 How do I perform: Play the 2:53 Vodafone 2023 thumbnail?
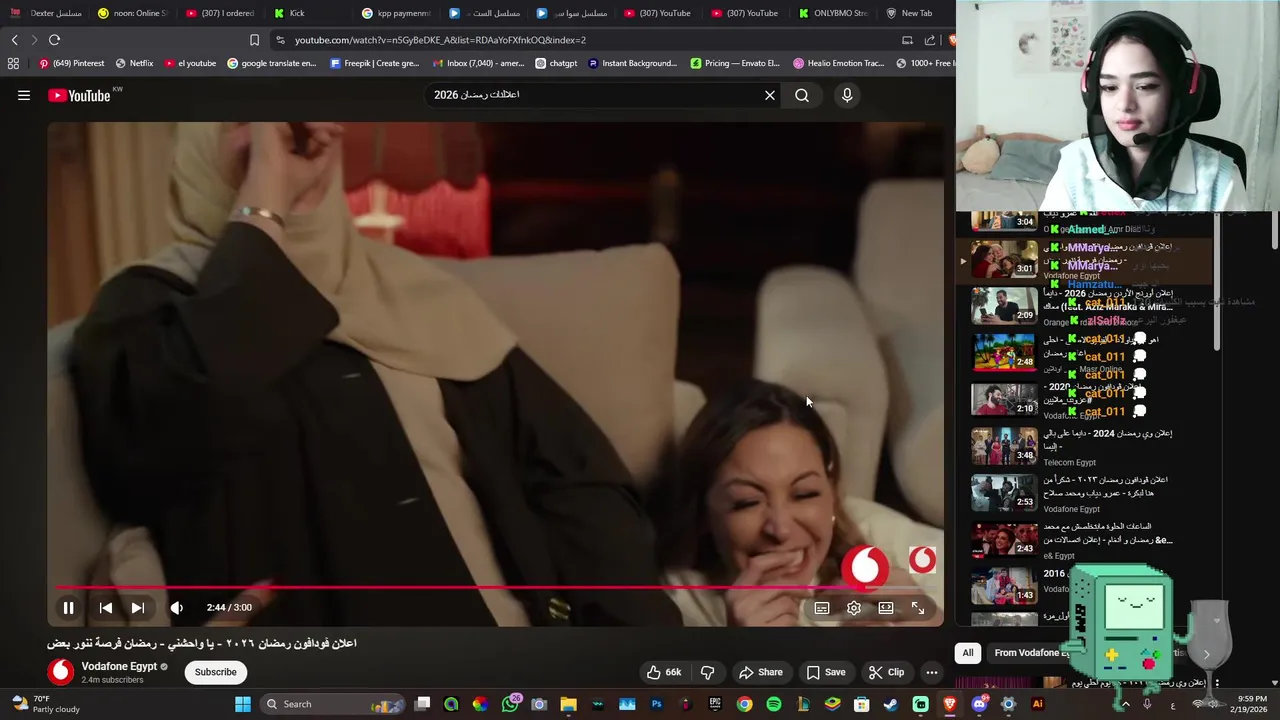[1004, 492]
